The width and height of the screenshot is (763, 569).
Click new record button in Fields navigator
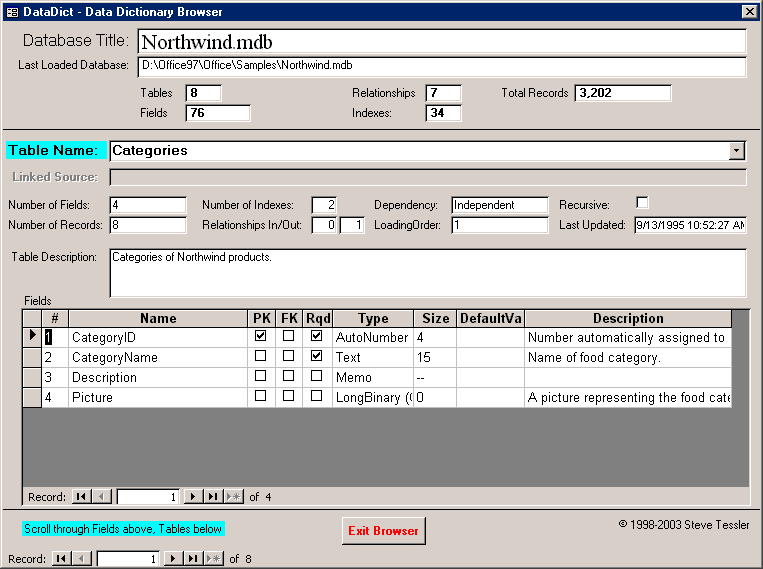234,496
